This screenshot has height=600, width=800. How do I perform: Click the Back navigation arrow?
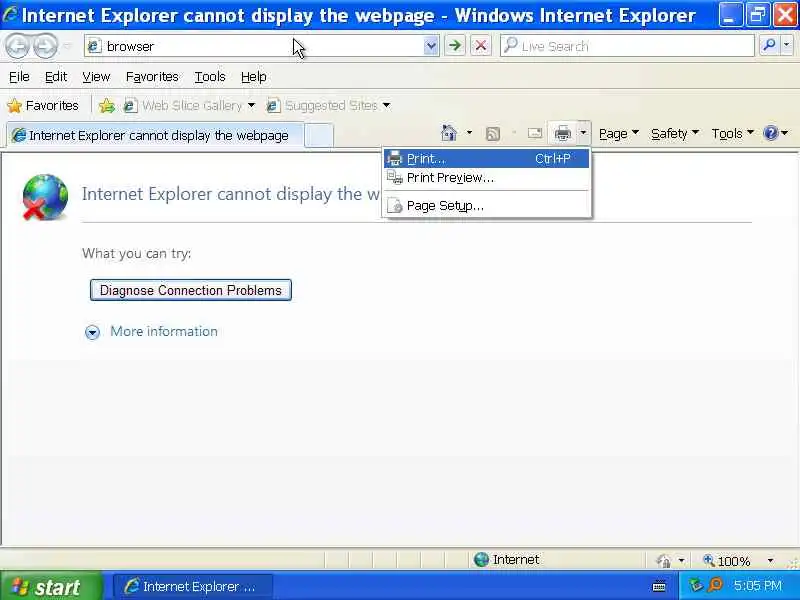(x=17, y=46)
